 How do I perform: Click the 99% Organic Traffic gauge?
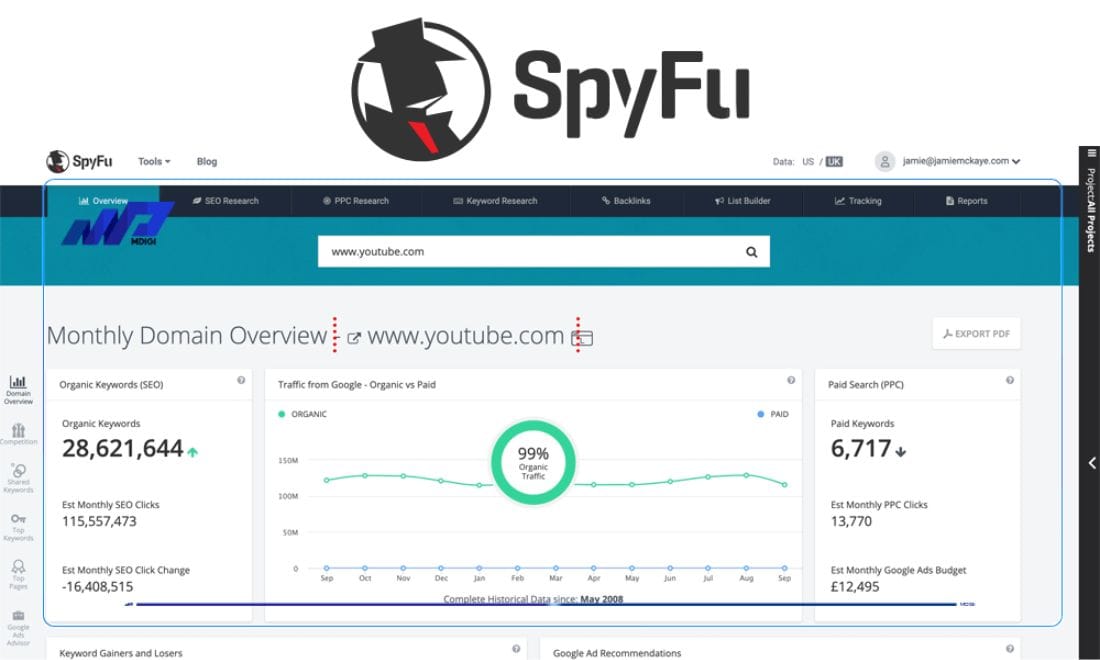click(533, 462)
